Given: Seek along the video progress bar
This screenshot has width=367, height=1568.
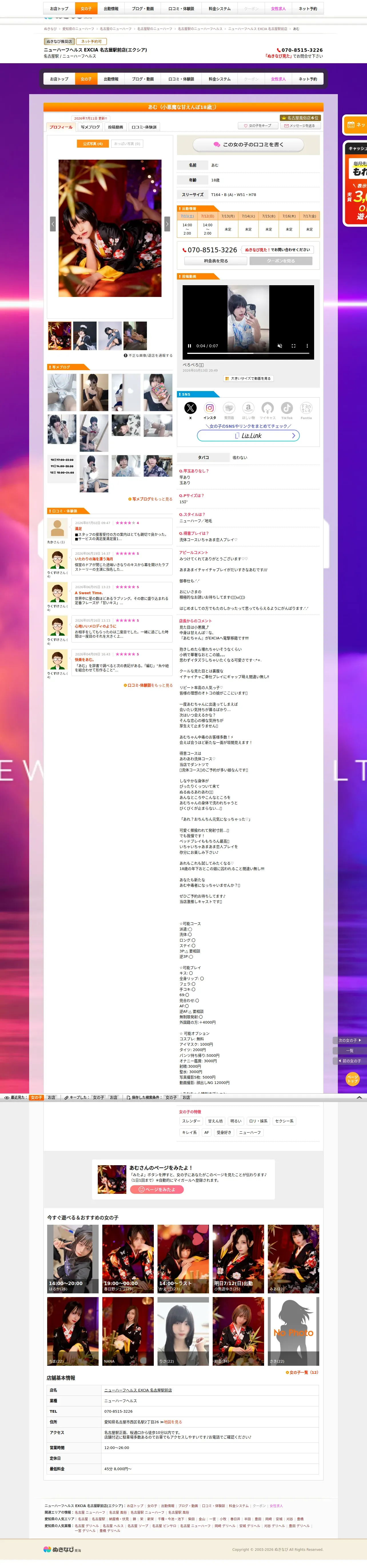Looking at the screenshot, I should (248, 353).
